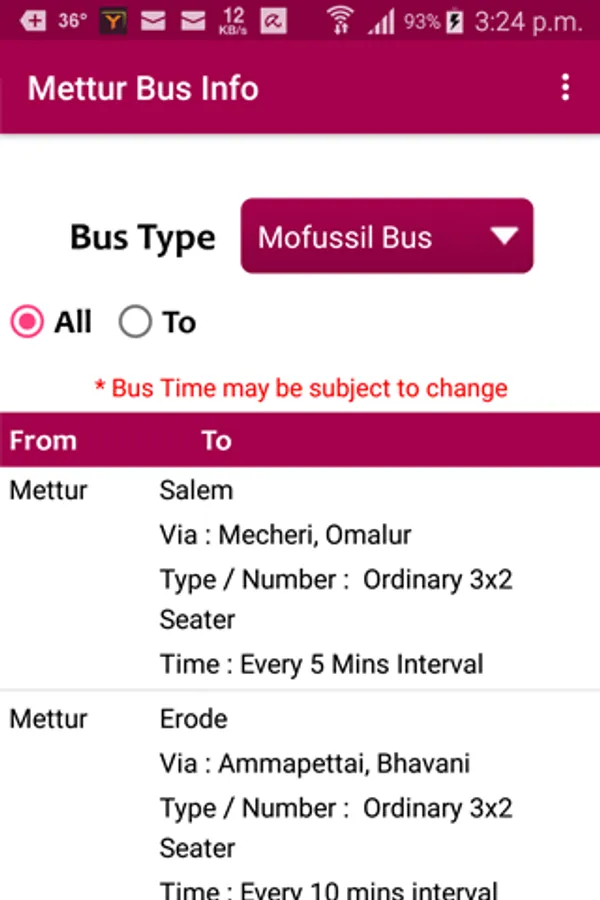Tap the first mail notification icon
Screen dimensions: 600x900
tap(153, 21)
